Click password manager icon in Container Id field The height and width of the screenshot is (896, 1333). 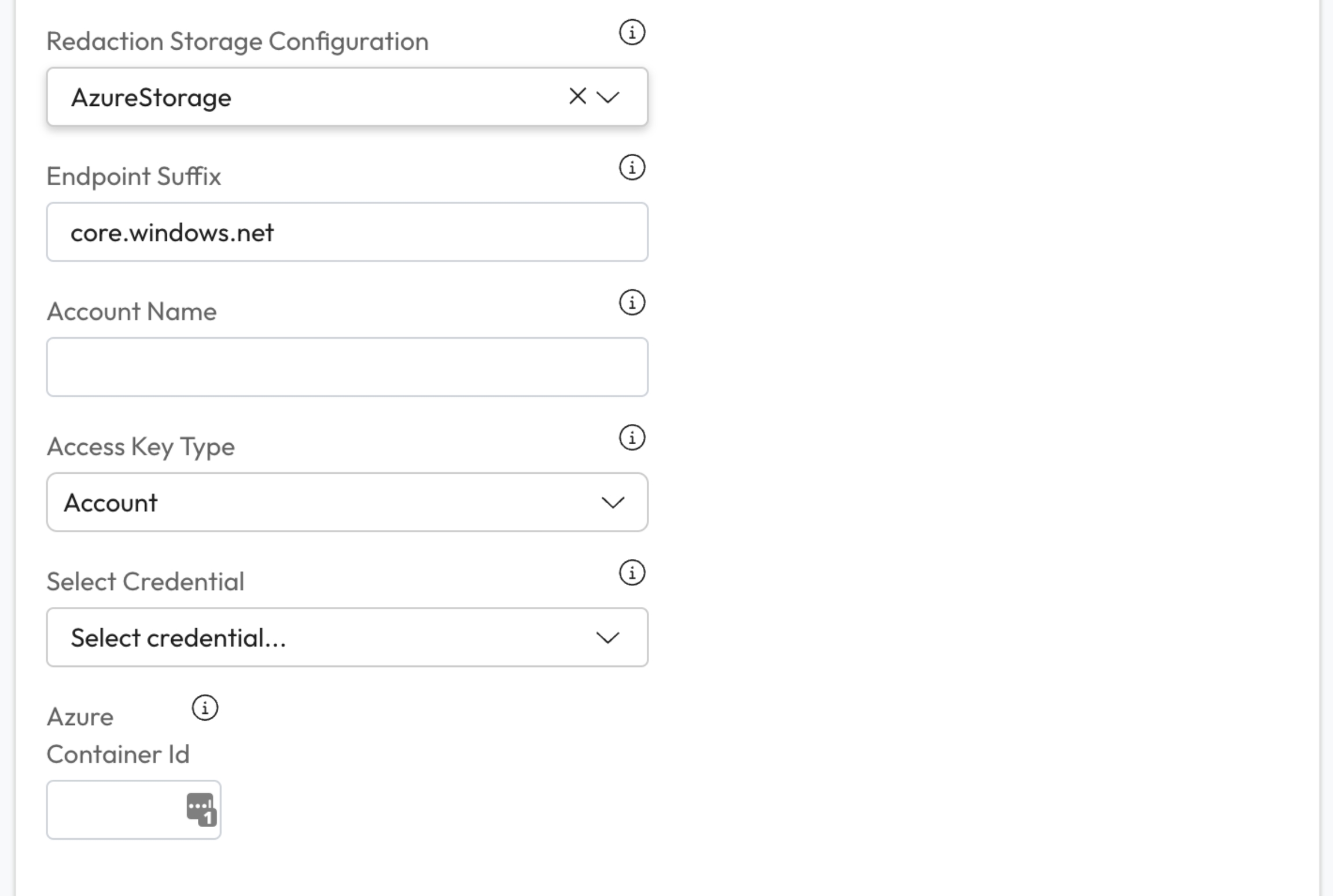[201, 809]
